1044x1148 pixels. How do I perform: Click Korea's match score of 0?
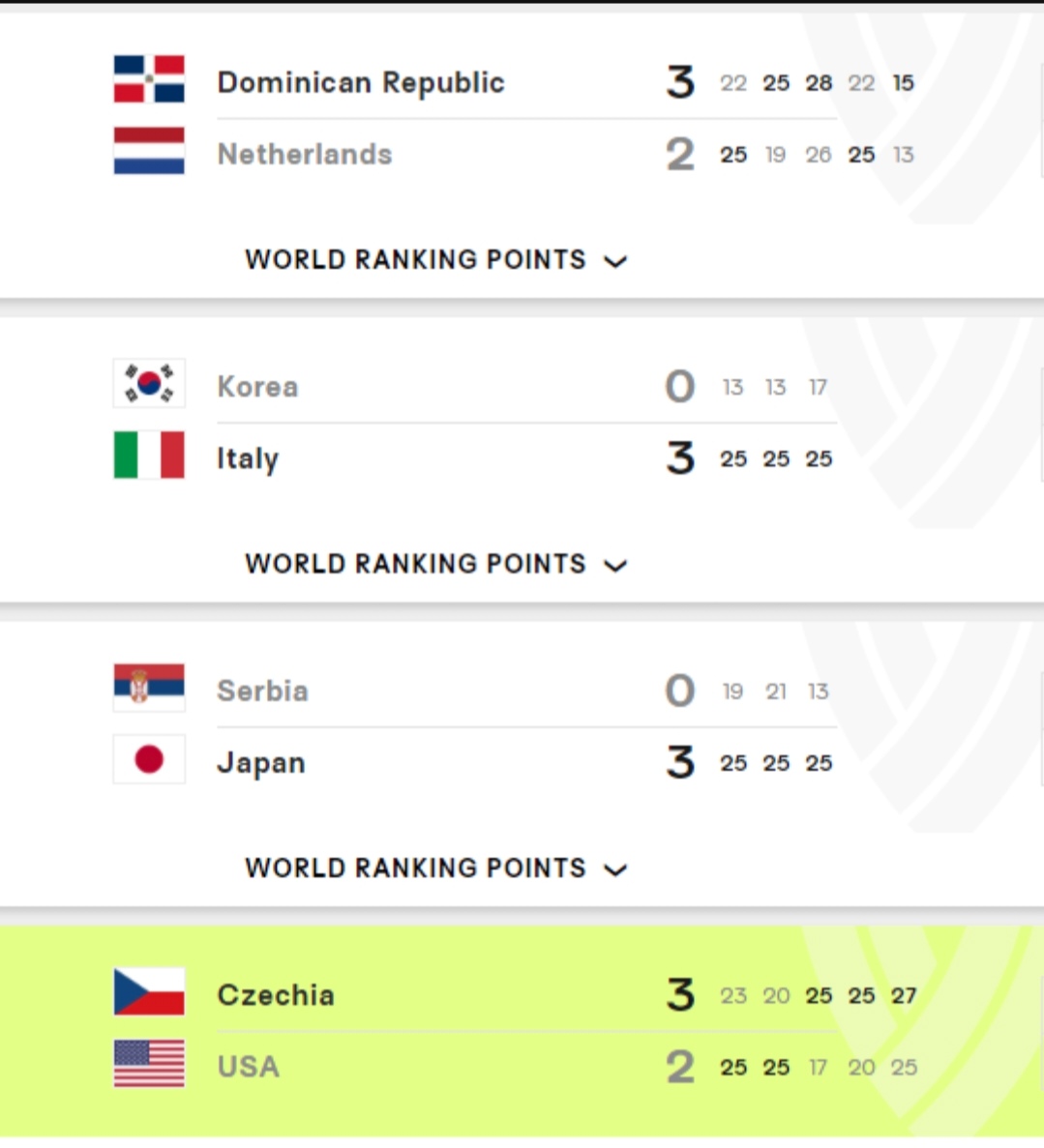[x=680, y=387]
